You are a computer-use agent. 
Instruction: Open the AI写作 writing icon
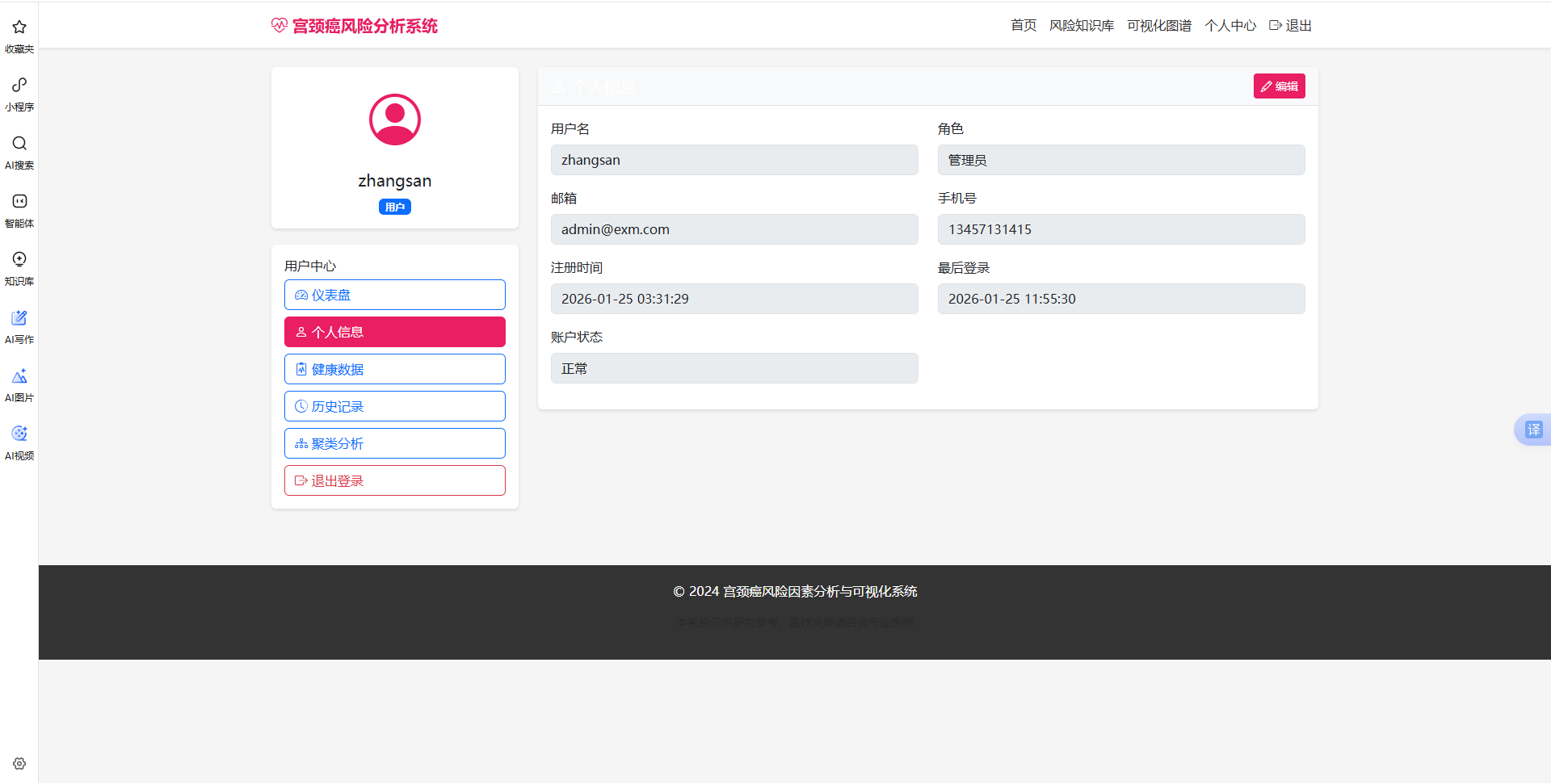tap(19, 318)
